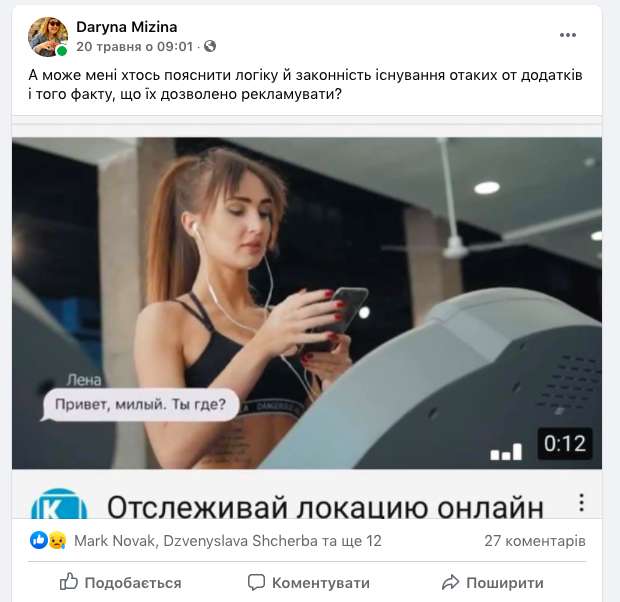Click the blue K app logo
Viewport: 620px width, 602px height.
(59, 504)
